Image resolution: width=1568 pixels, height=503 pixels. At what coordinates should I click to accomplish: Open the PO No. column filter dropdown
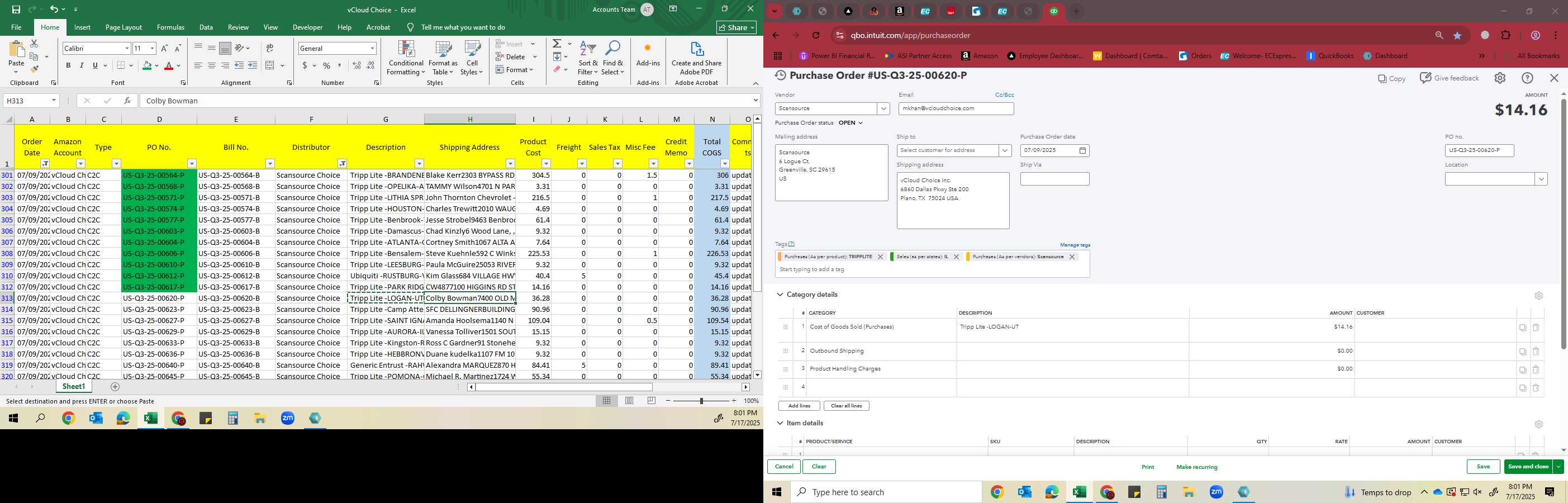point(192,163)
